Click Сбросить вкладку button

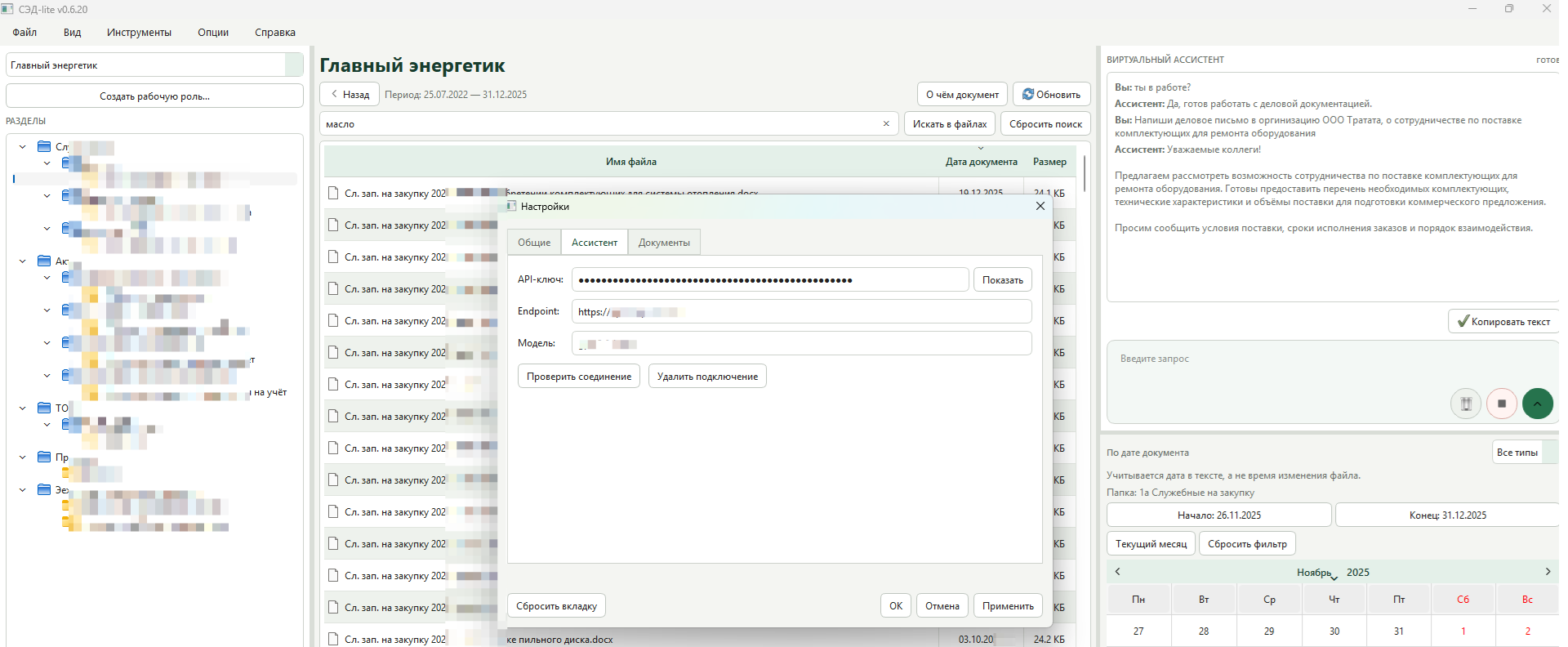(x=556, y=606)
